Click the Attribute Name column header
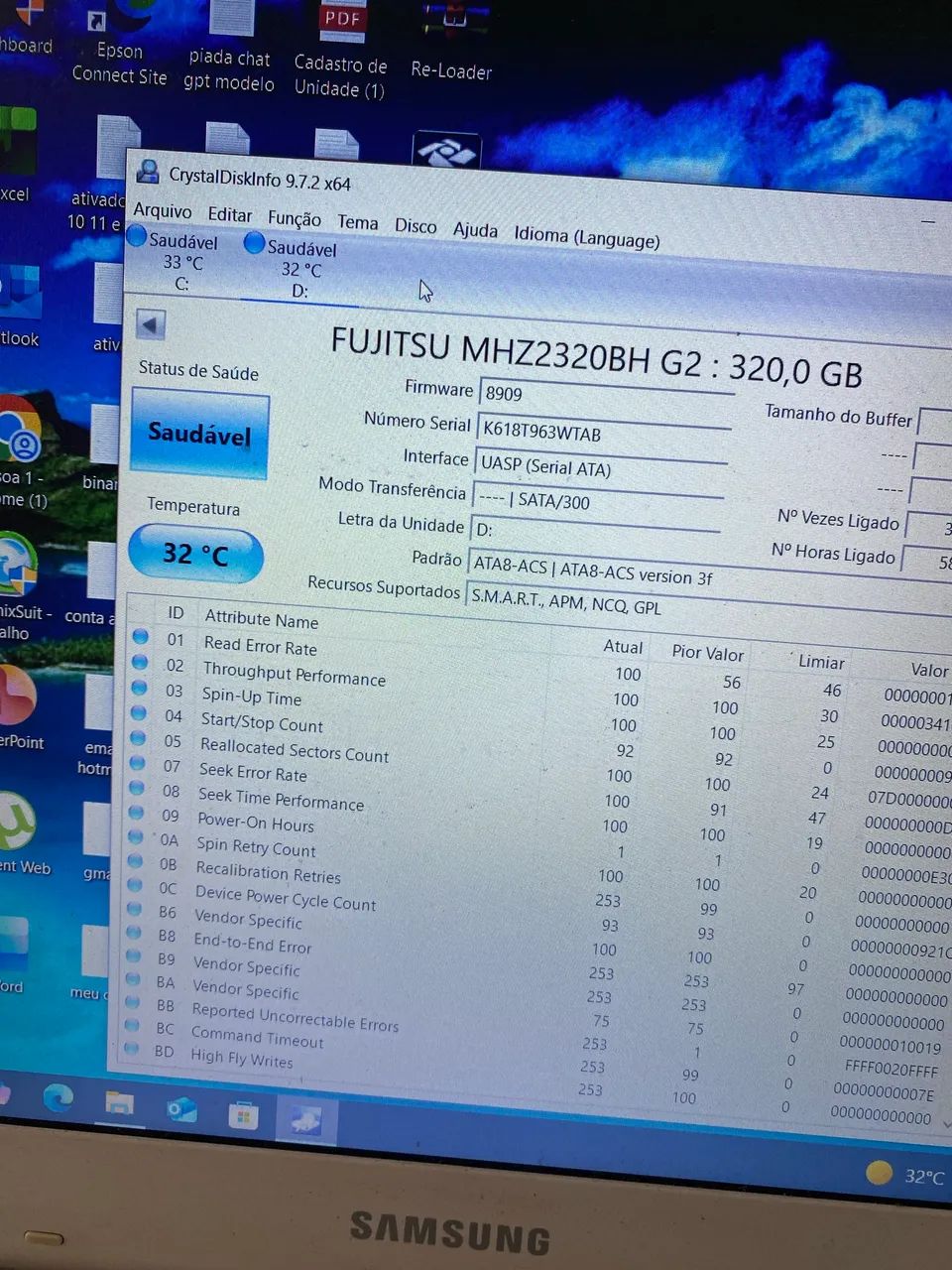Screen dimensions: 952x1270 pyautogui.click(x=262, y=619)
